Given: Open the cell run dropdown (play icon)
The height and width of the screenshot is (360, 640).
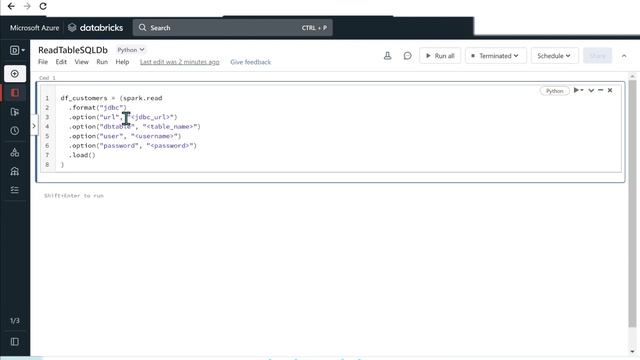Looking at the screenshot, I should (578, 90).
